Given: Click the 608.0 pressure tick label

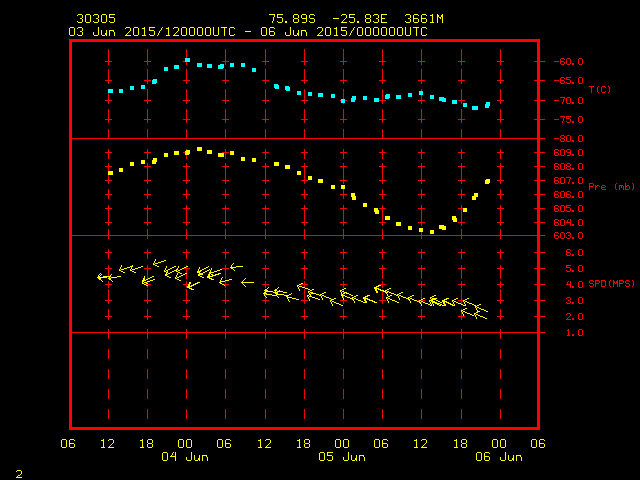Looking at the screenshot, I should point(569,167).
